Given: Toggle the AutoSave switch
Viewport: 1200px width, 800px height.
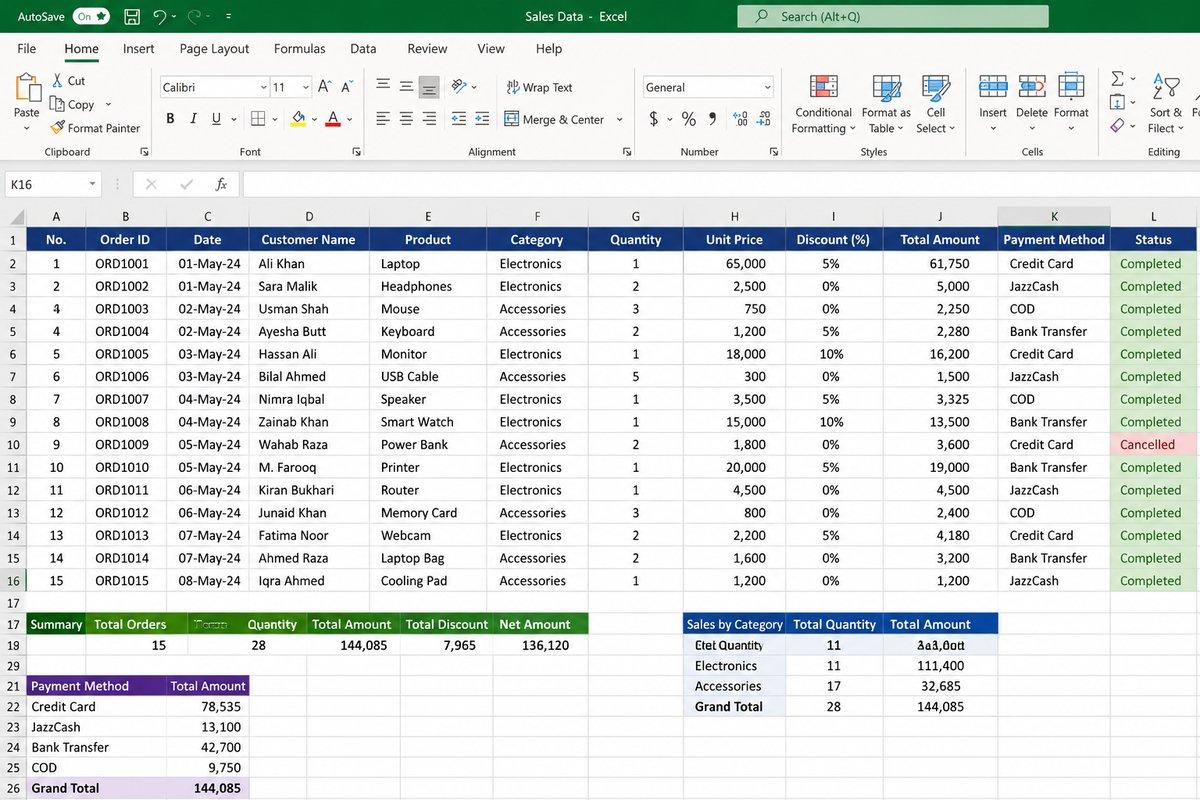Looking at the screenshot, I should click(x=92, y=17).
